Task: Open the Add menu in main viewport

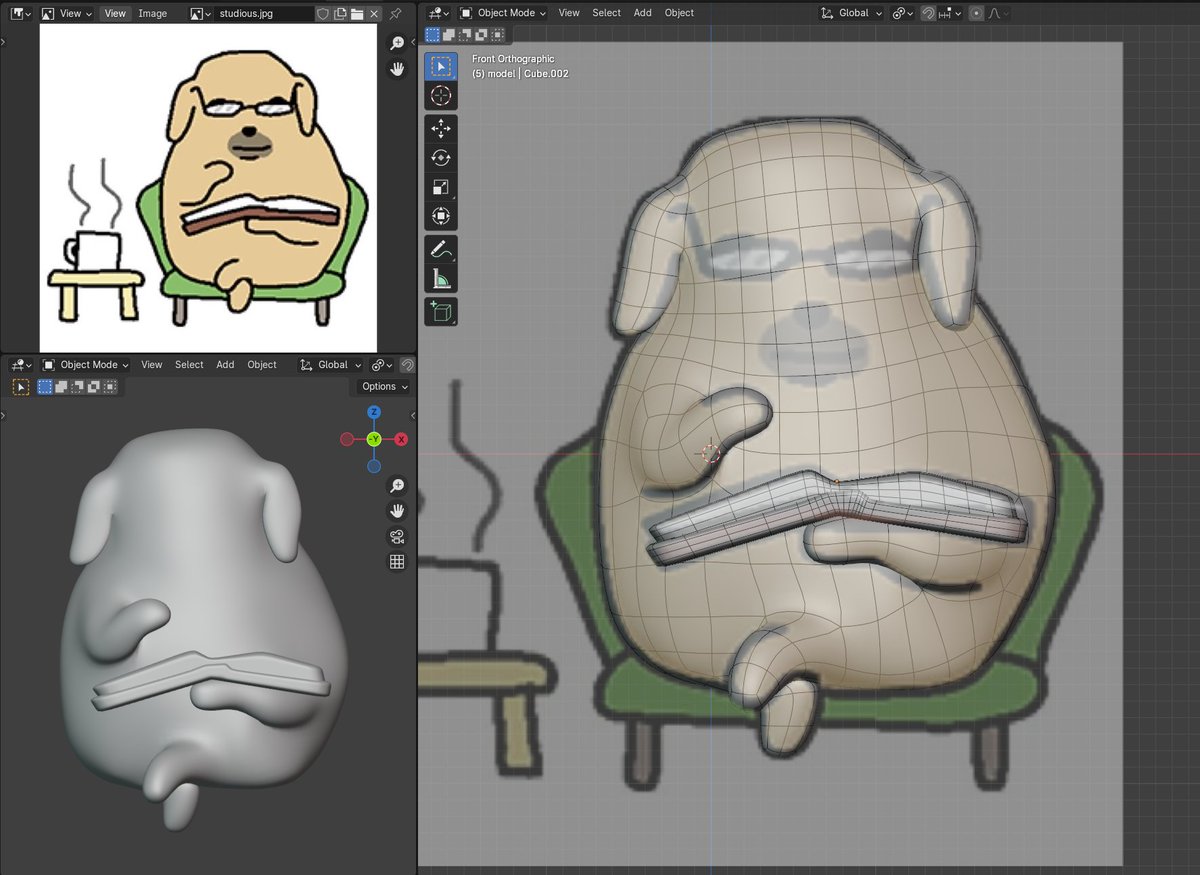Action: [x=643, y=13]
